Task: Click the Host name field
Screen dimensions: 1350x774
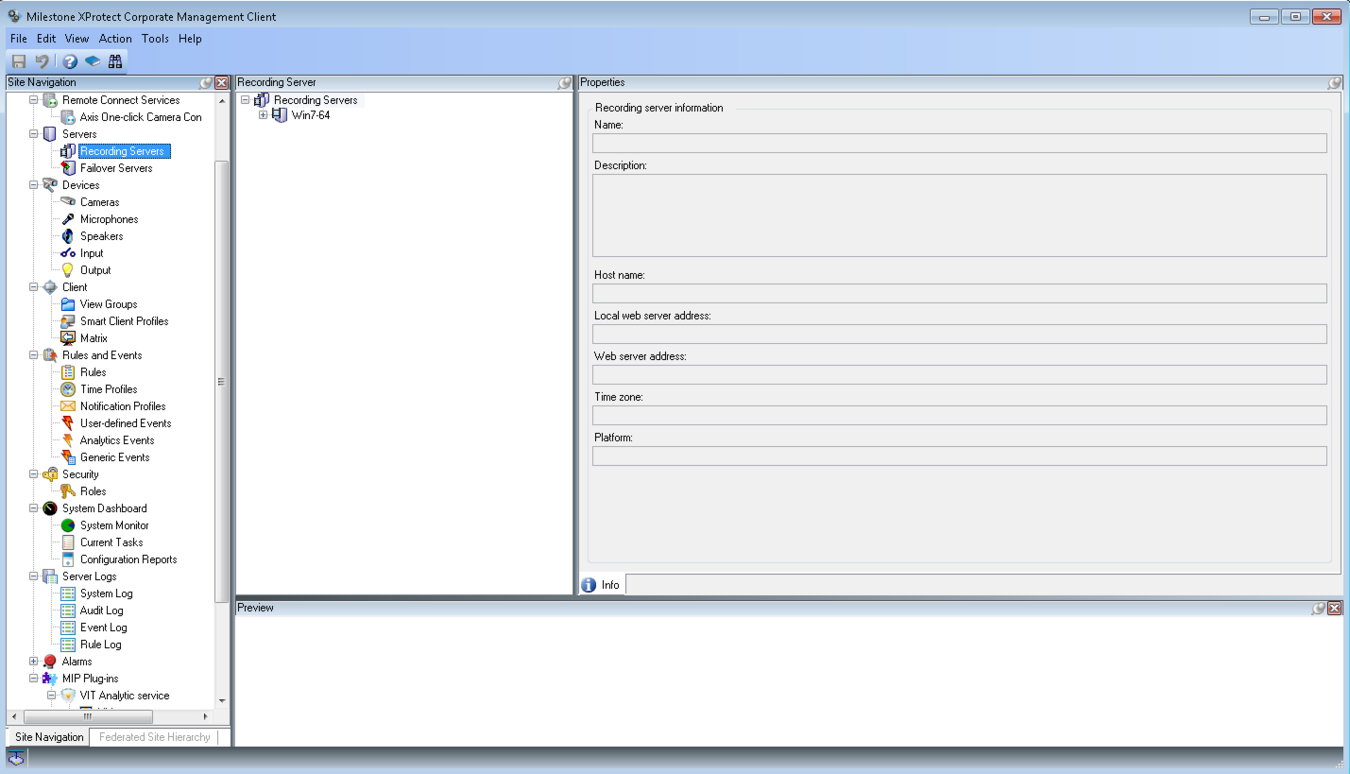Action: [x=959, y=293]
